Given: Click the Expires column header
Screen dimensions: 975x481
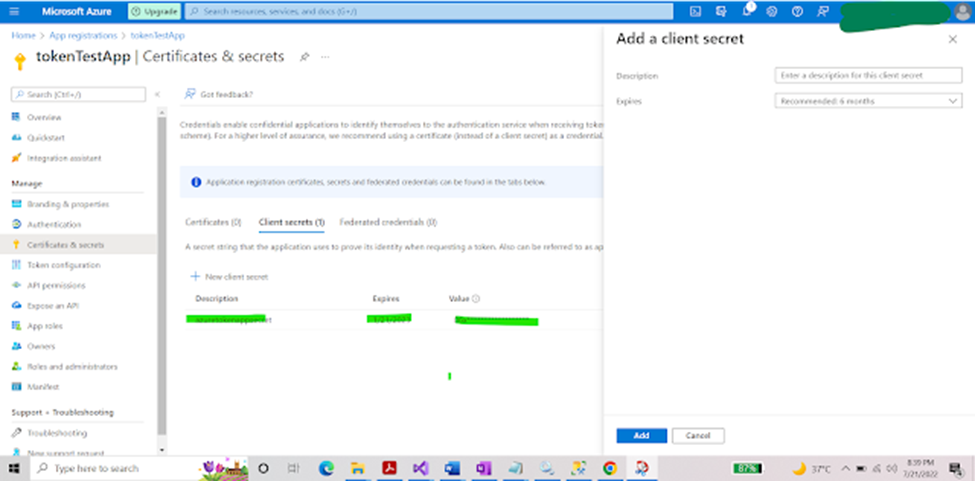Looking at the screenshot, I should (x=386, y=299).
